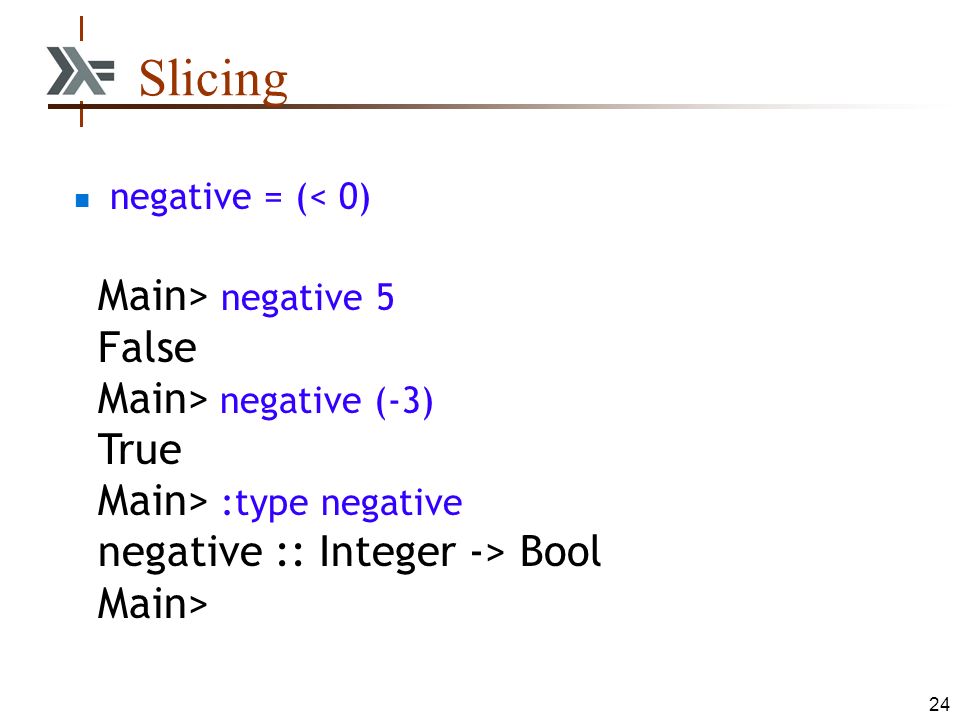Click the word Bool in type signature
Image resolution: width=960 pixels, height=720 pixels.
(x=561, y=552)
